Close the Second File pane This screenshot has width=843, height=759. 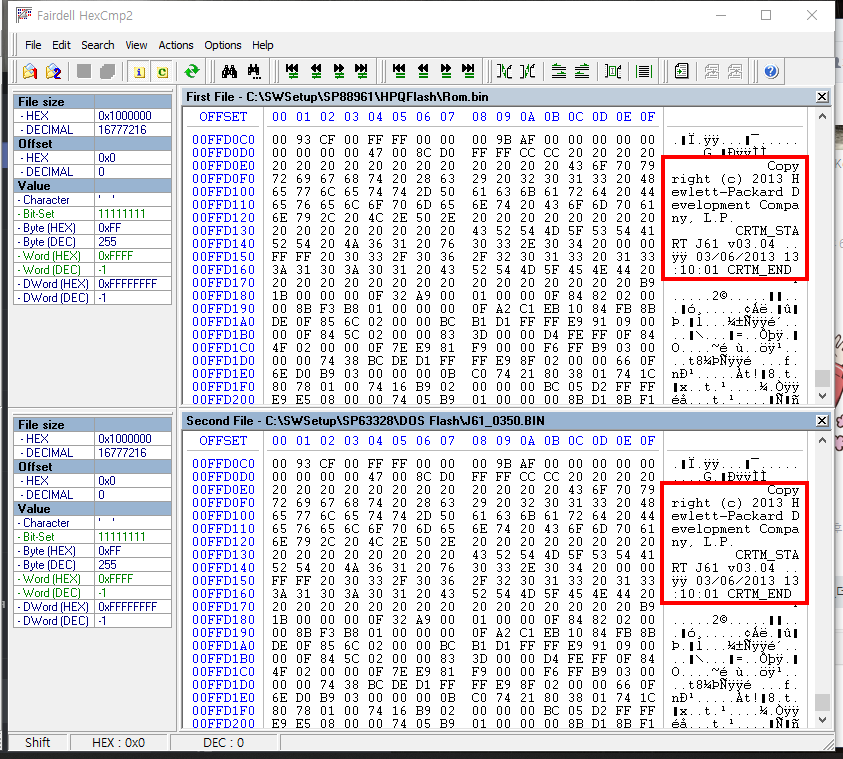tap(822, 420)
